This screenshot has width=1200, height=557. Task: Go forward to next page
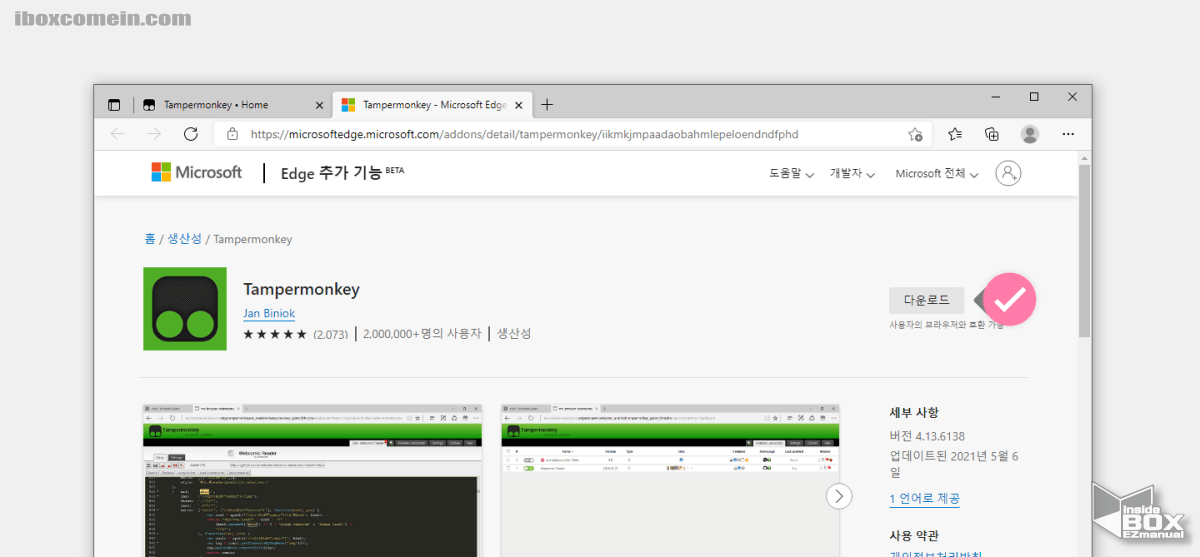pyautogui.click(x=153, y=134)
